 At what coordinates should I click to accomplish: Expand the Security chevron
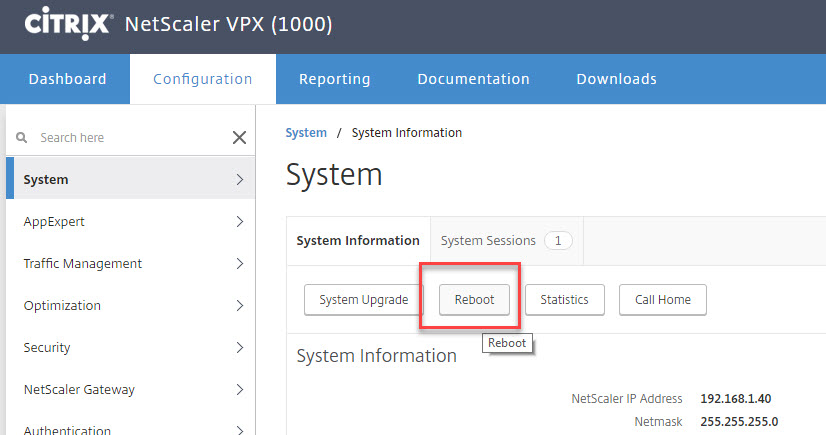pos(240,348)
